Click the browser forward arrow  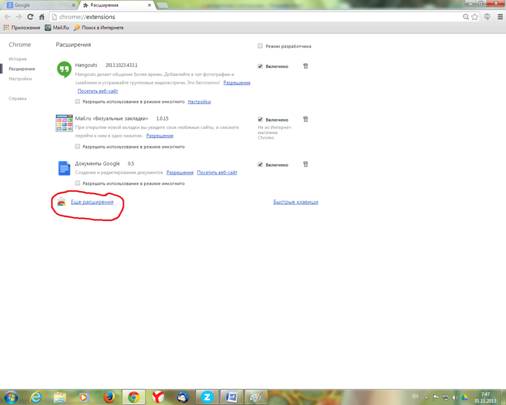pyautogui.click(x=18, y=17)
